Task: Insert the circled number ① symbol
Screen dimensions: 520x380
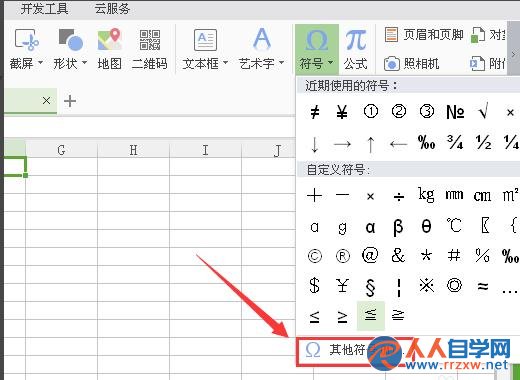Action: (371, 112)
